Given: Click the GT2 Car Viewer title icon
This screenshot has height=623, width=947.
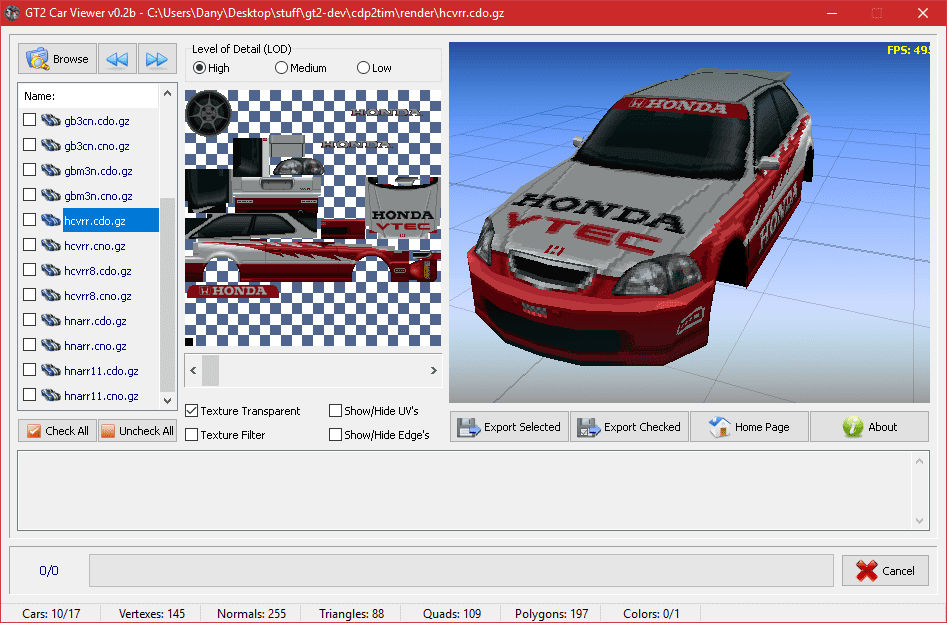Looking at the screenshot, I should [12, 13].
